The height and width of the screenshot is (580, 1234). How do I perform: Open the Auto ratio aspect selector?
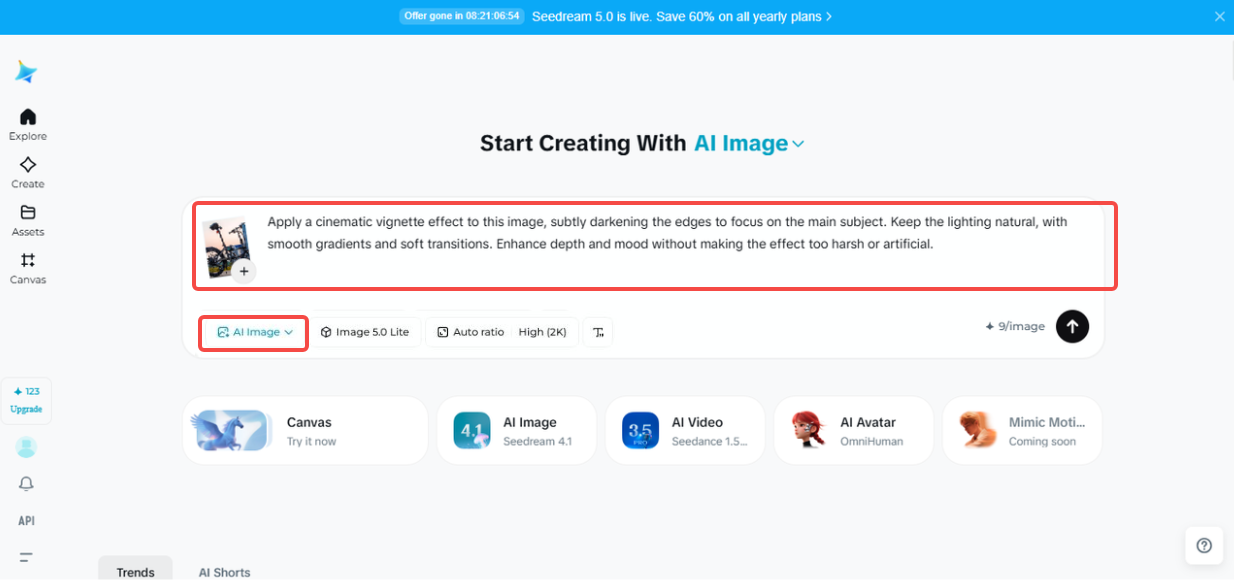click(x=470, y=331)
